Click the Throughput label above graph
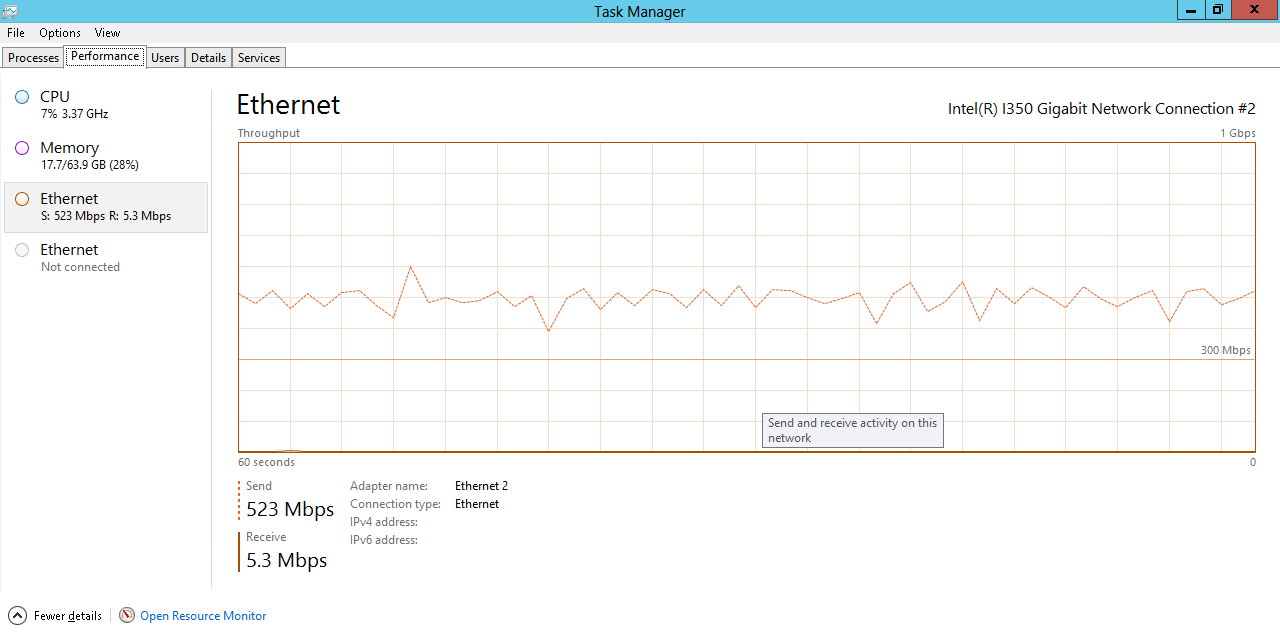 click(x=268, y=133)
